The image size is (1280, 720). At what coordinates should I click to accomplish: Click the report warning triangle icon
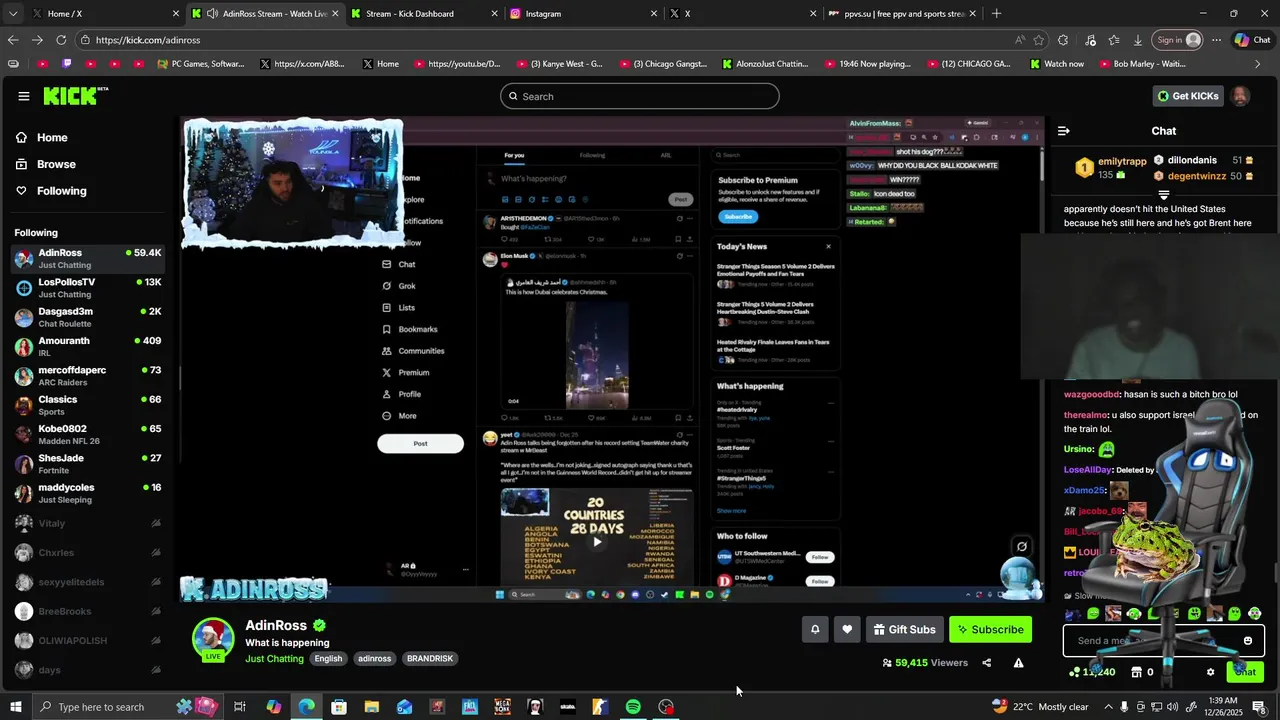[1018, 662]
